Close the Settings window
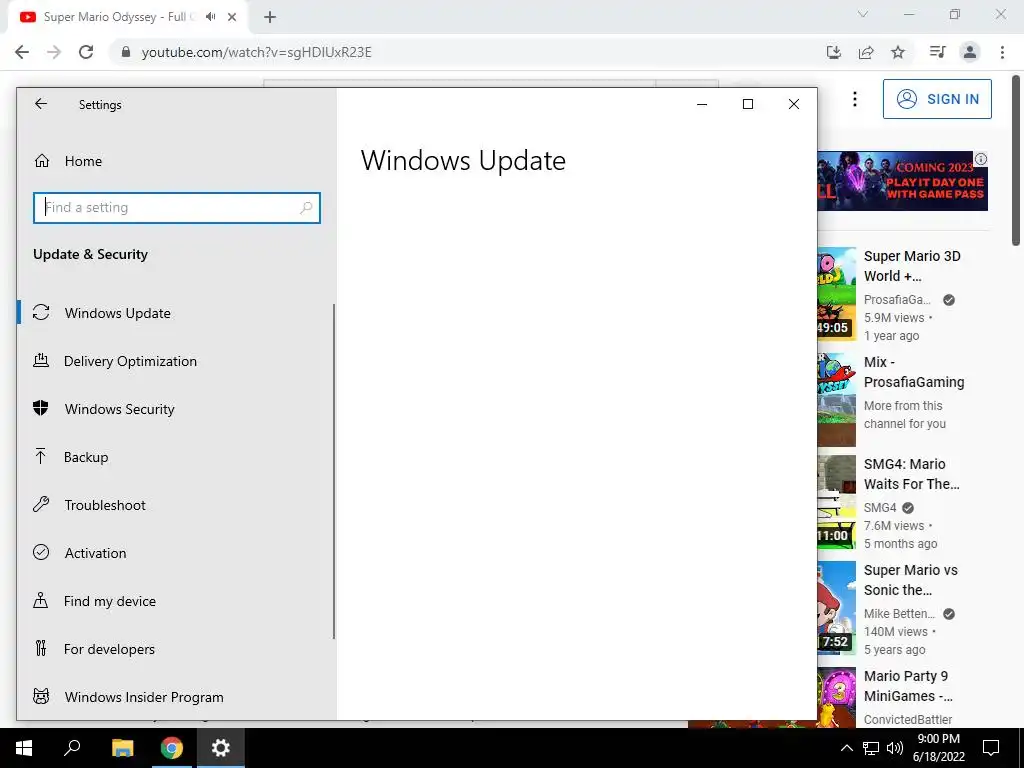 point(793,104)
